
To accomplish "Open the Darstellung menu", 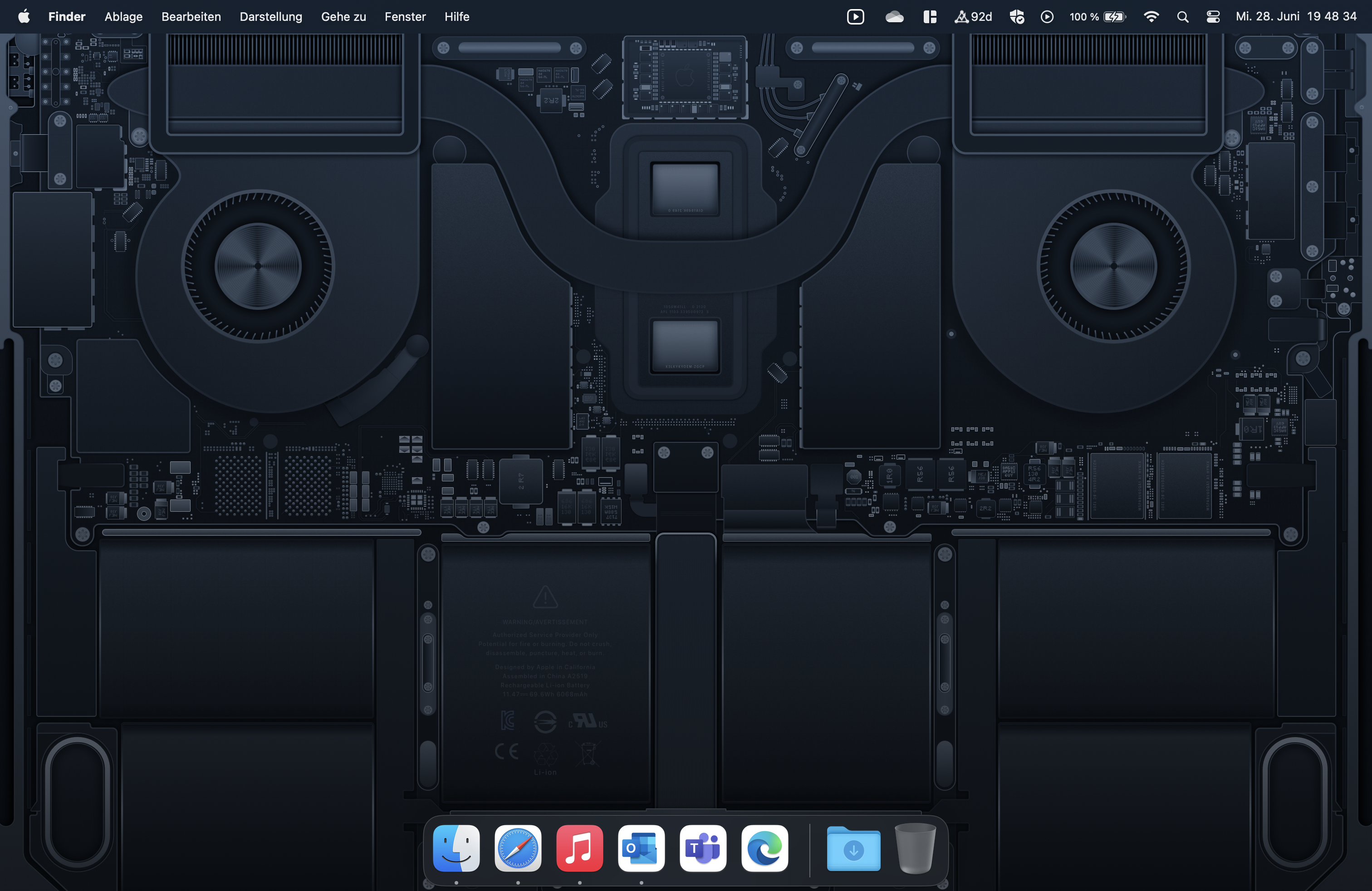I will [270, 17].
